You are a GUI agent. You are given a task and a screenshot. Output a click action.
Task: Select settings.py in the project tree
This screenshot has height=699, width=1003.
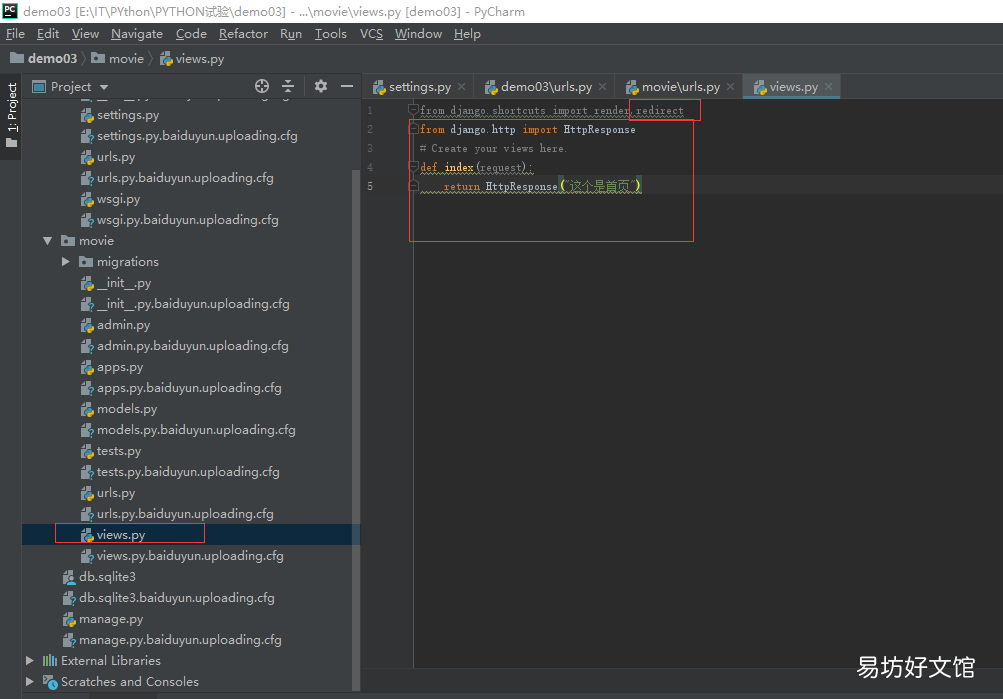pyautogui.click(x=120, y=115)
